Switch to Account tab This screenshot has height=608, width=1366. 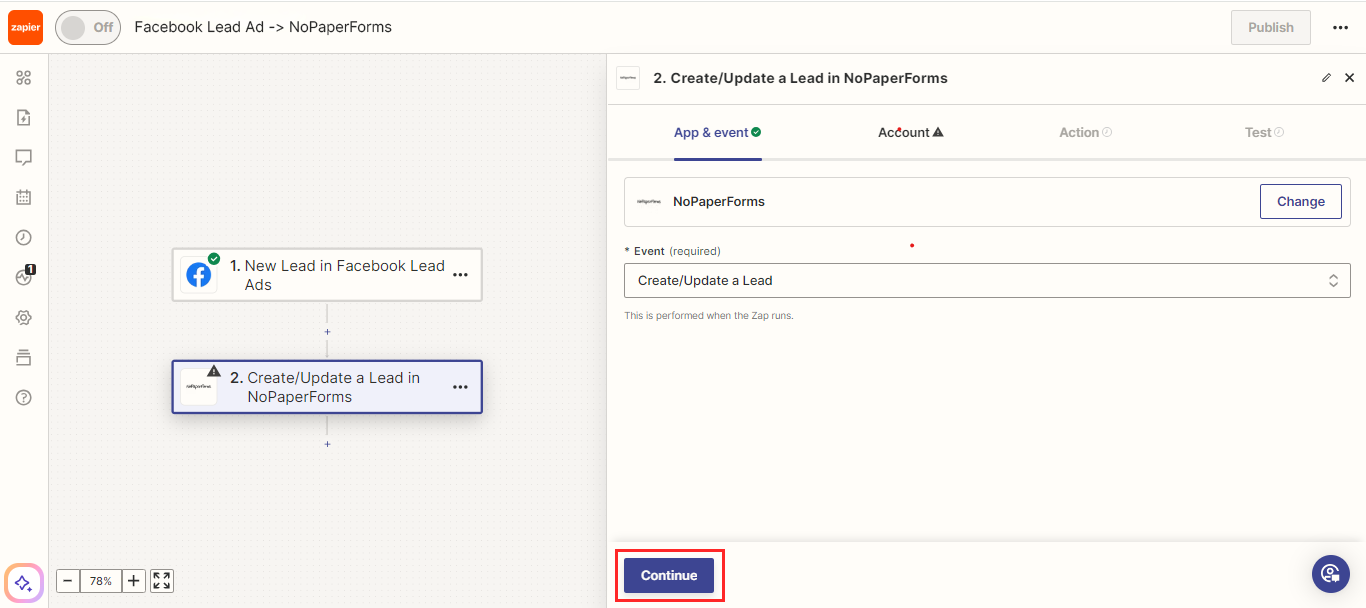pyautogui.click(x=911, y=132)
